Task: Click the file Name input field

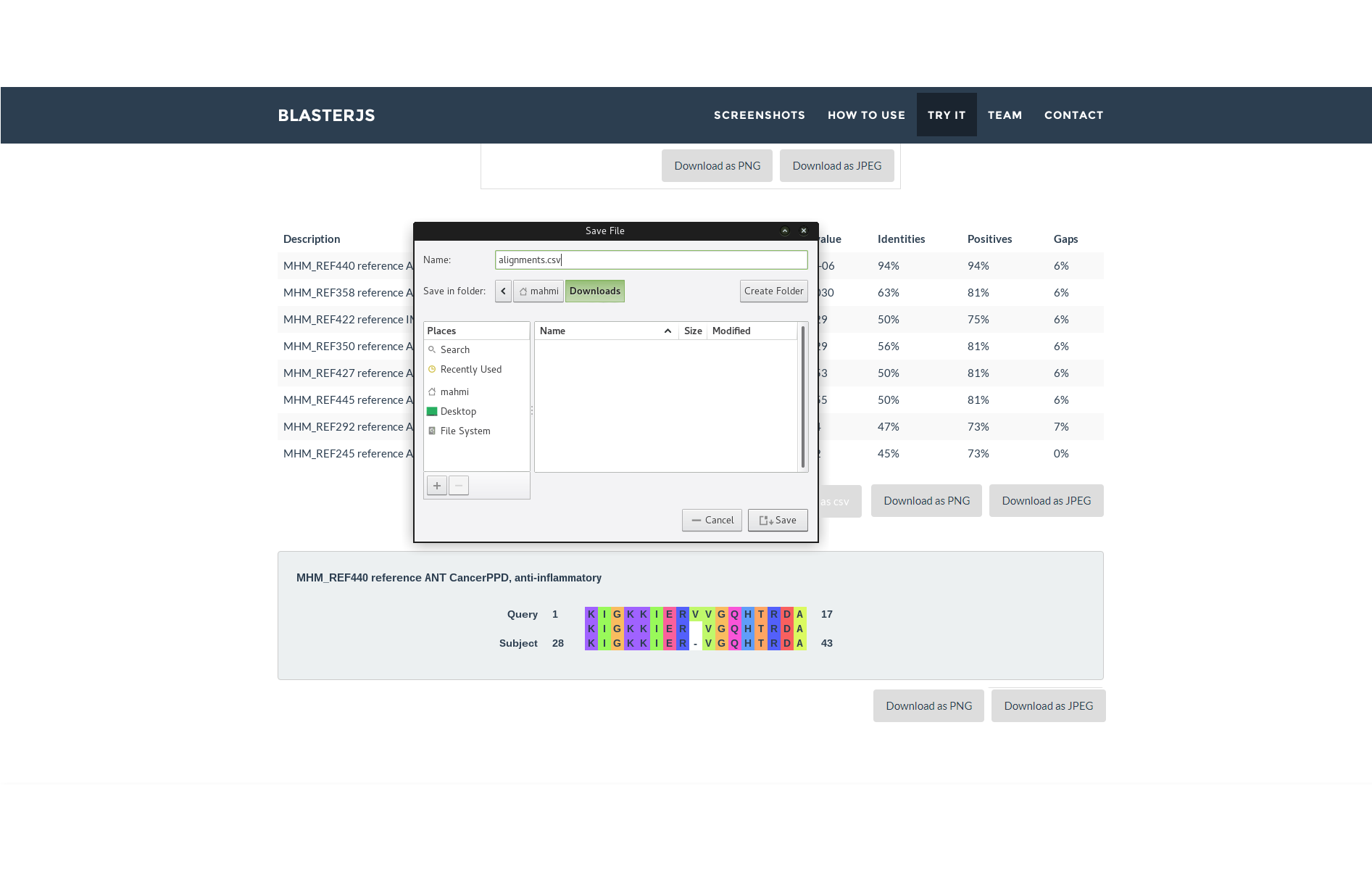Action: click(651, 260)
